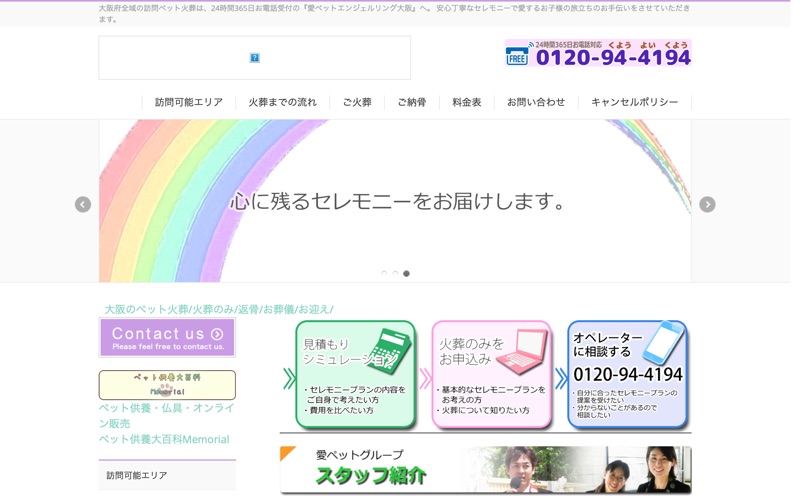Click the rainbow slider headline 心に残るセレモニー
Screen dimensions: 800x500
[397, 201]
